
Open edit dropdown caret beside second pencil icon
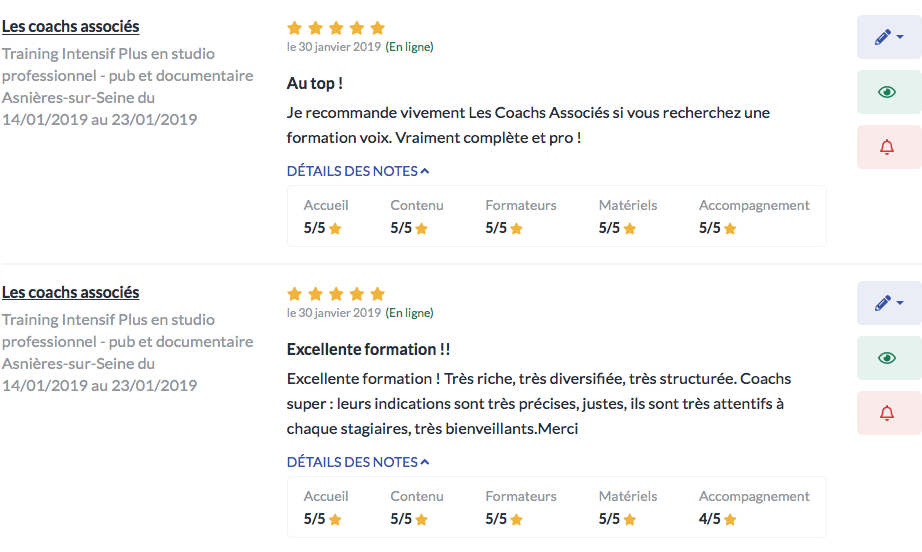[x=900, y=303]
